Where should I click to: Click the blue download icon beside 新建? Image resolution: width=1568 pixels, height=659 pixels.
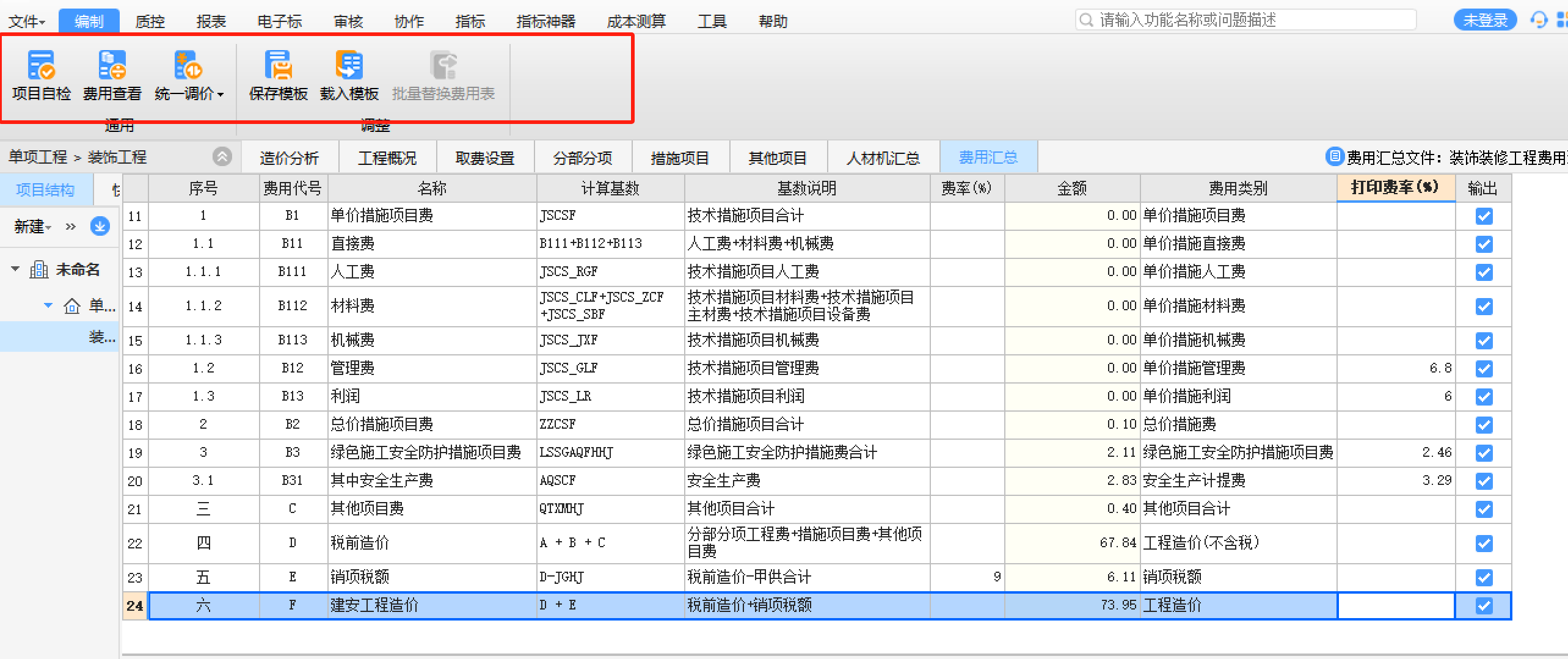tap(100, 226)
